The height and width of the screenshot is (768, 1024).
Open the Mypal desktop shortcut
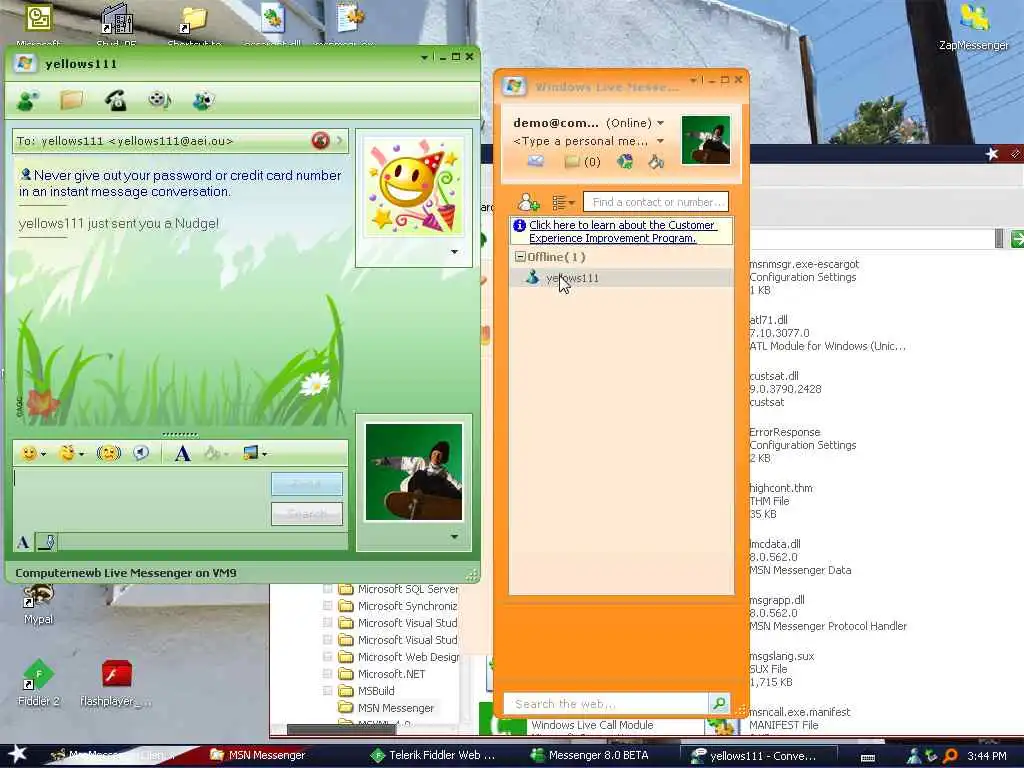(x=39, y=605)
